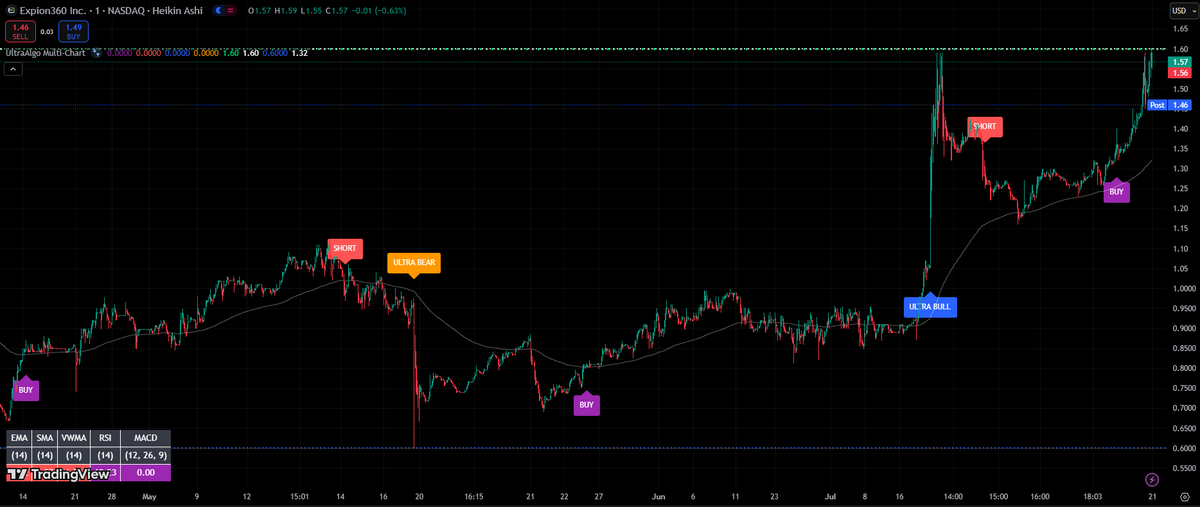This screenshot has width=1200, height=507.
Task: Click the Expion360 company logo icon
Action: coord(12,10)
